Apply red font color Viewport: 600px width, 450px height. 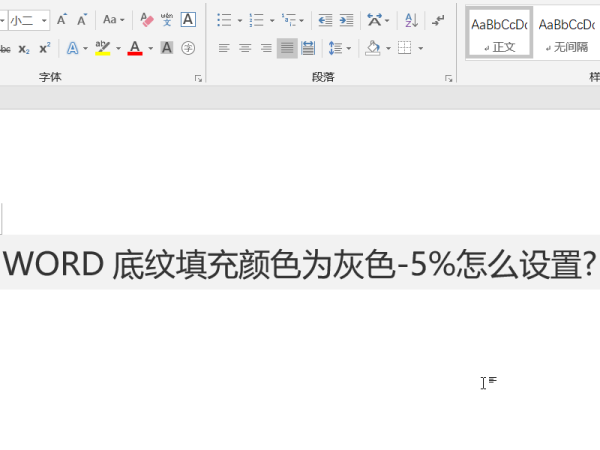click(x=135, y=49)
